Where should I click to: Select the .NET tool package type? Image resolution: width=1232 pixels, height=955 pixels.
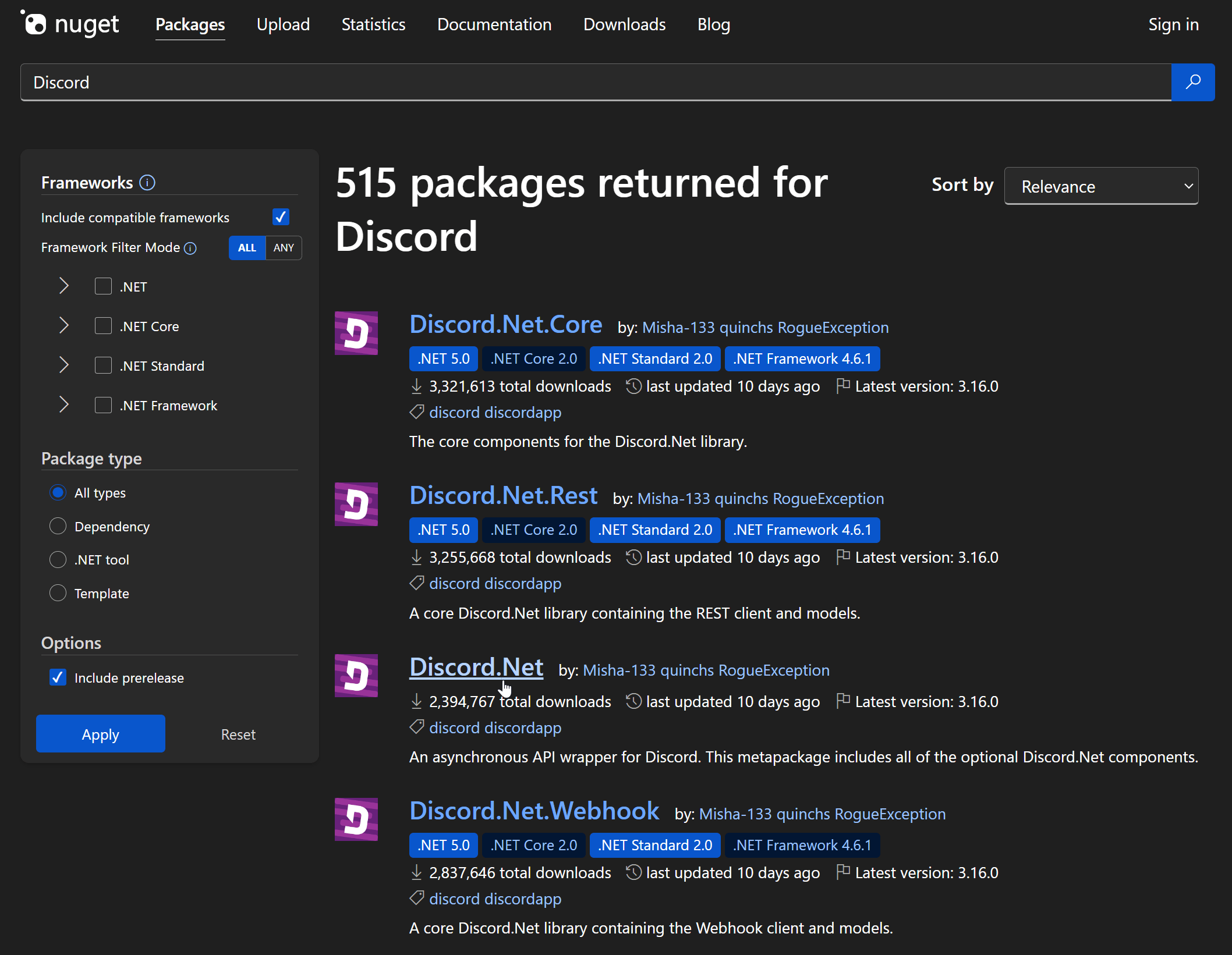[58, 560]
